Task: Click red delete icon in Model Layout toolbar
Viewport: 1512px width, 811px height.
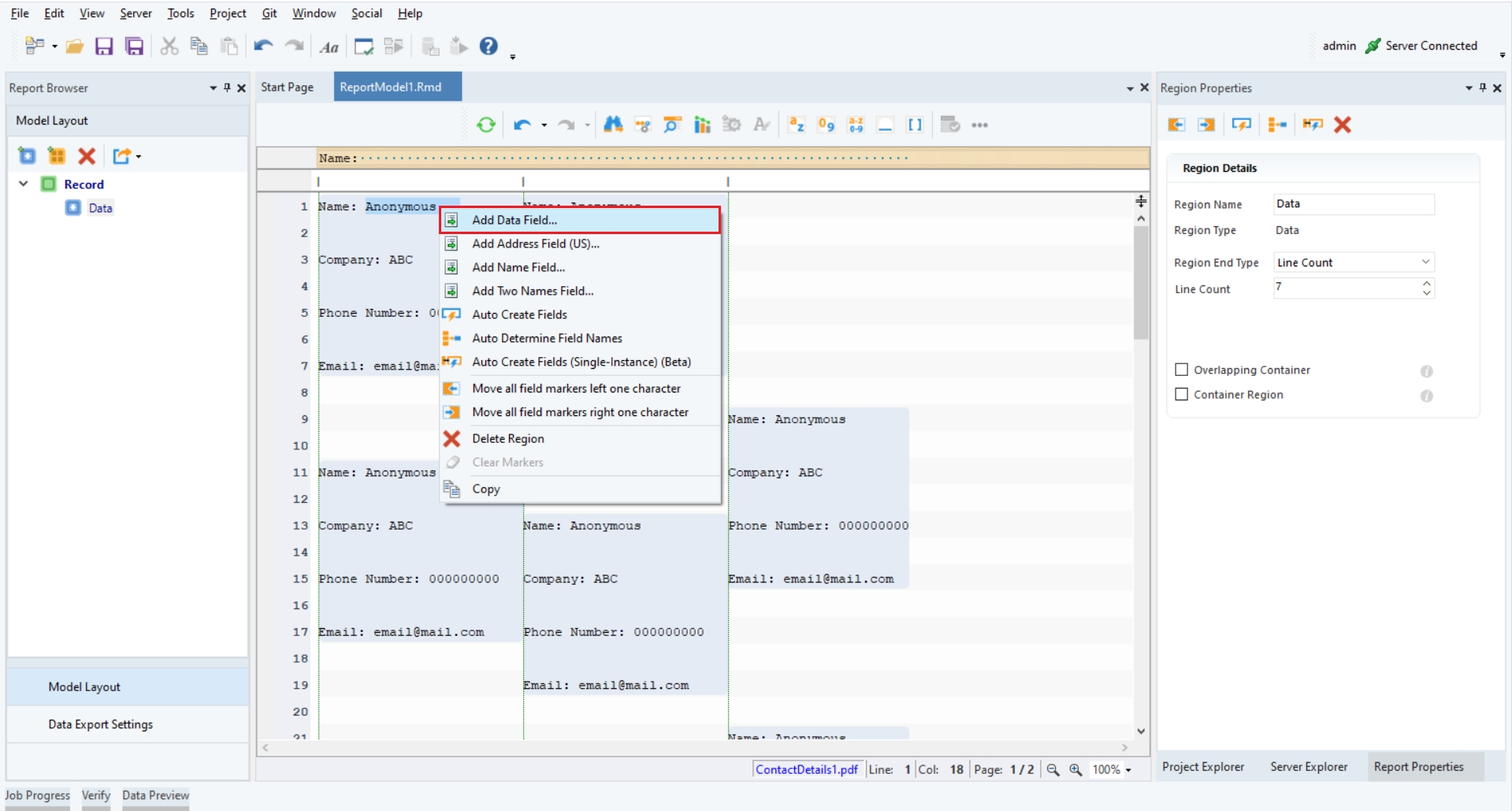Action: click(87, 156)
